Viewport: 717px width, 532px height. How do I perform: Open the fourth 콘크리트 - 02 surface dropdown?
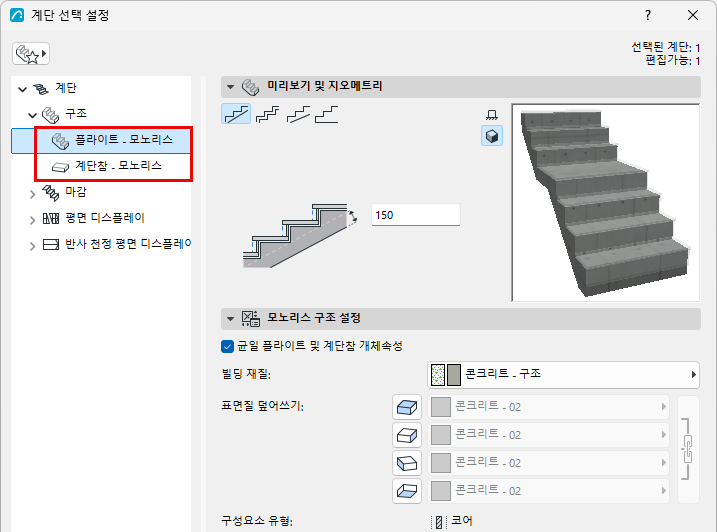(549, 491)
